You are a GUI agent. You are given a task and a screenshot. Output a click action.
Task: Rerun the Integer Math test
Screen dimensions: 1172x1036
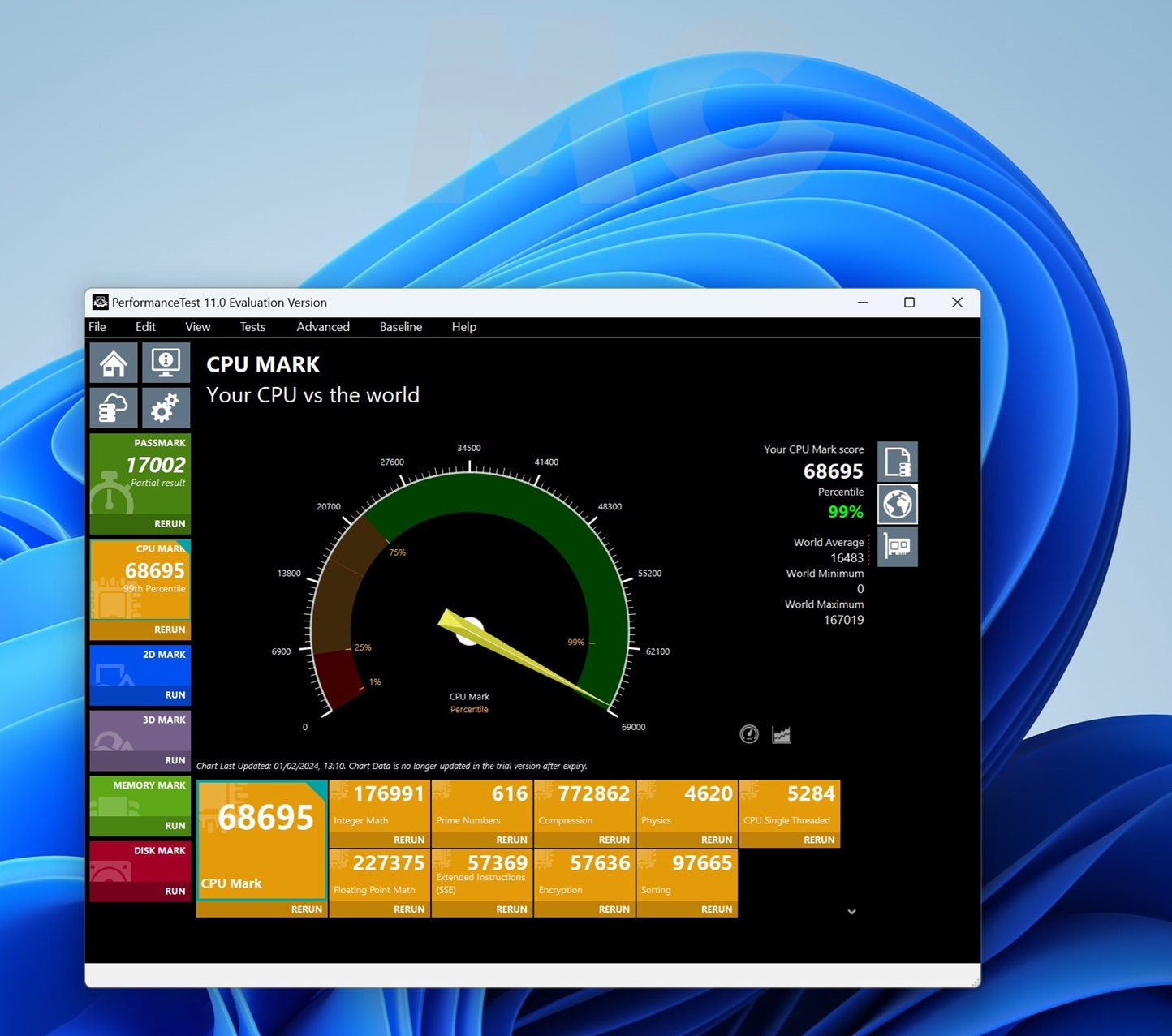(408, 840)
